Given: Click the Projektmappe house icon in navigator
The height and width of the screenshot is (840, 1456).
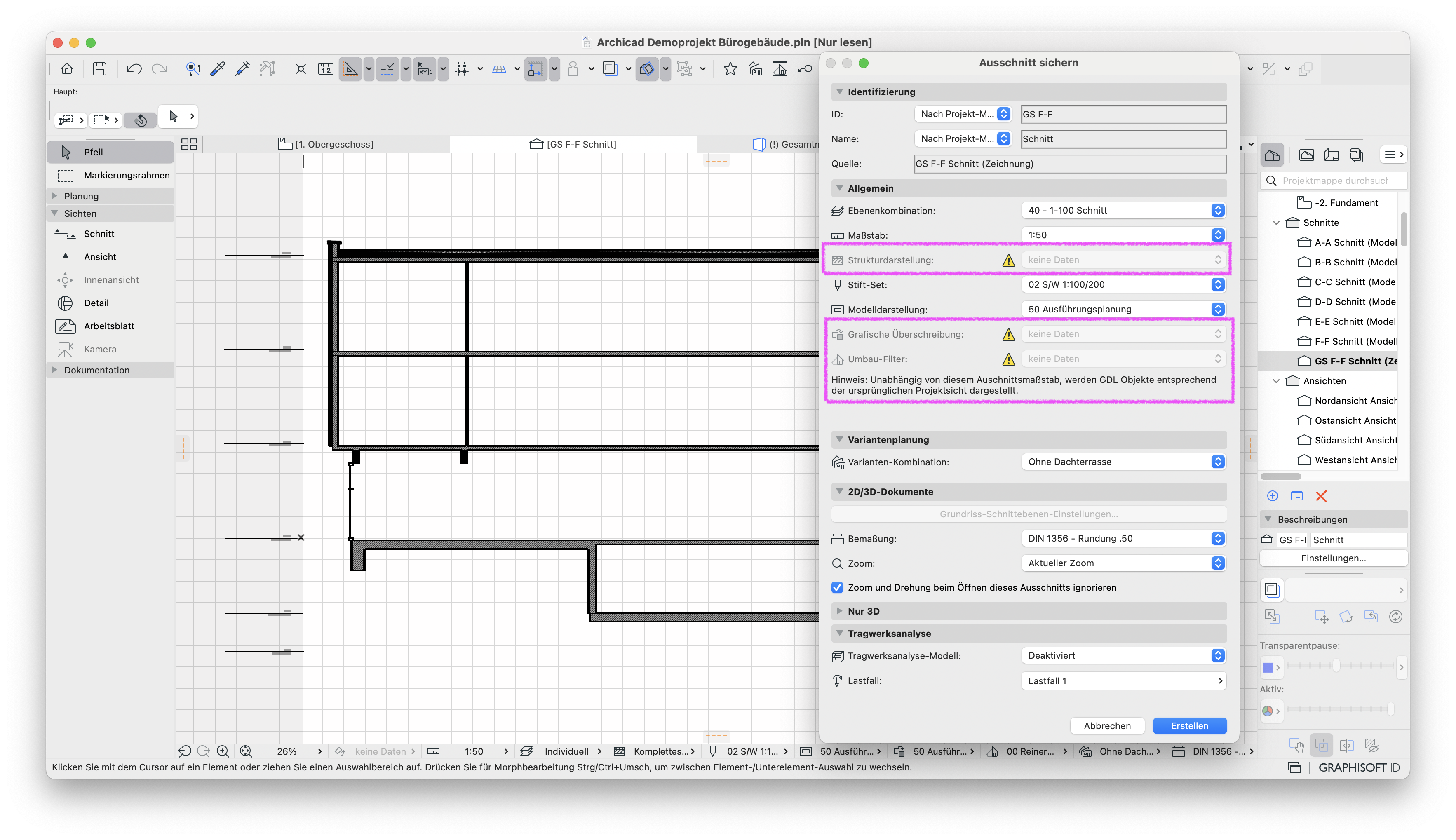Looking at the screenshot, I should 1271,155.
